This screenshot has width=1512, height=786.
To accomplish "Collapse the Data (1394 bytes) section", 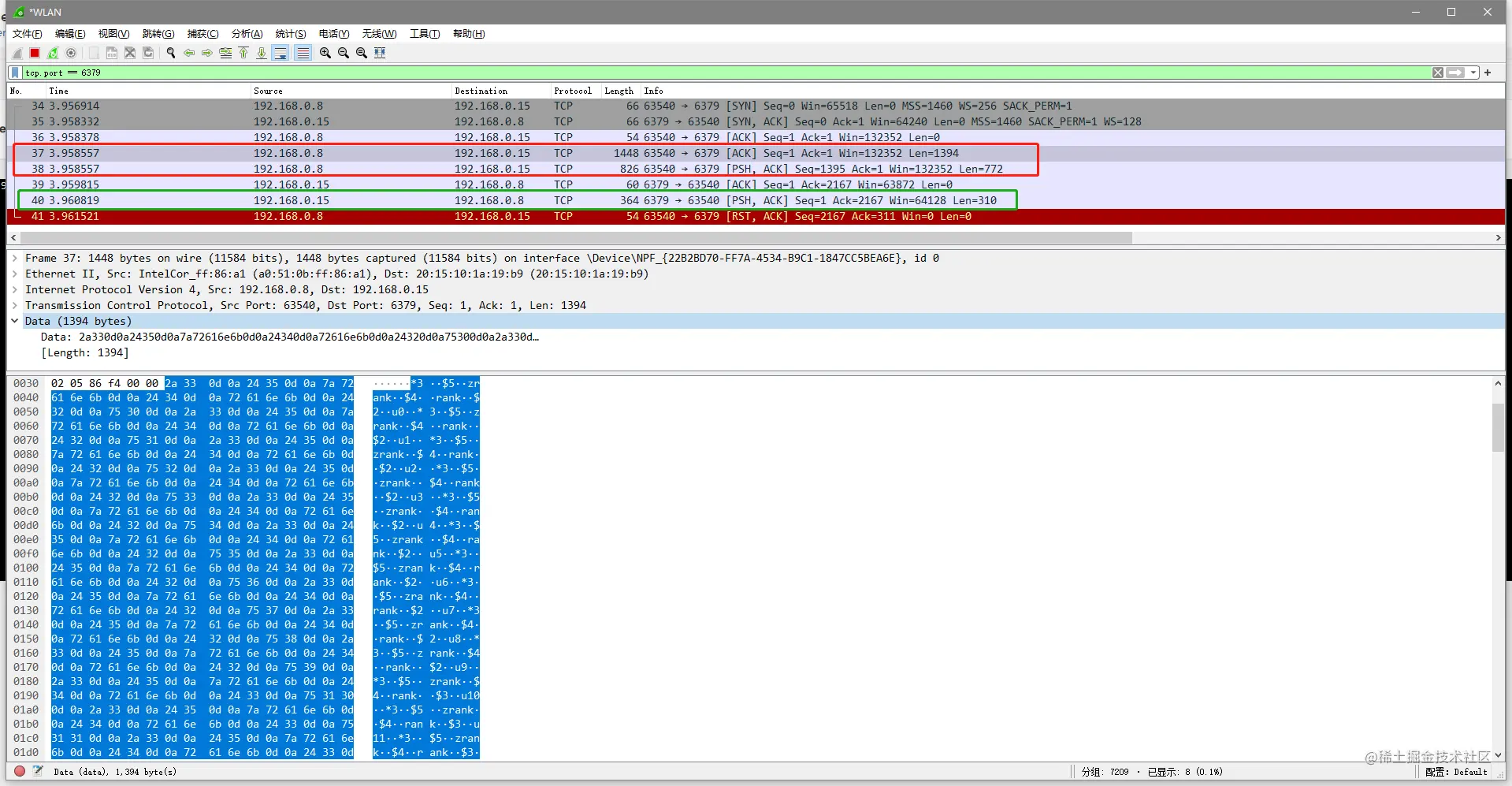I will tap(15, 321).
